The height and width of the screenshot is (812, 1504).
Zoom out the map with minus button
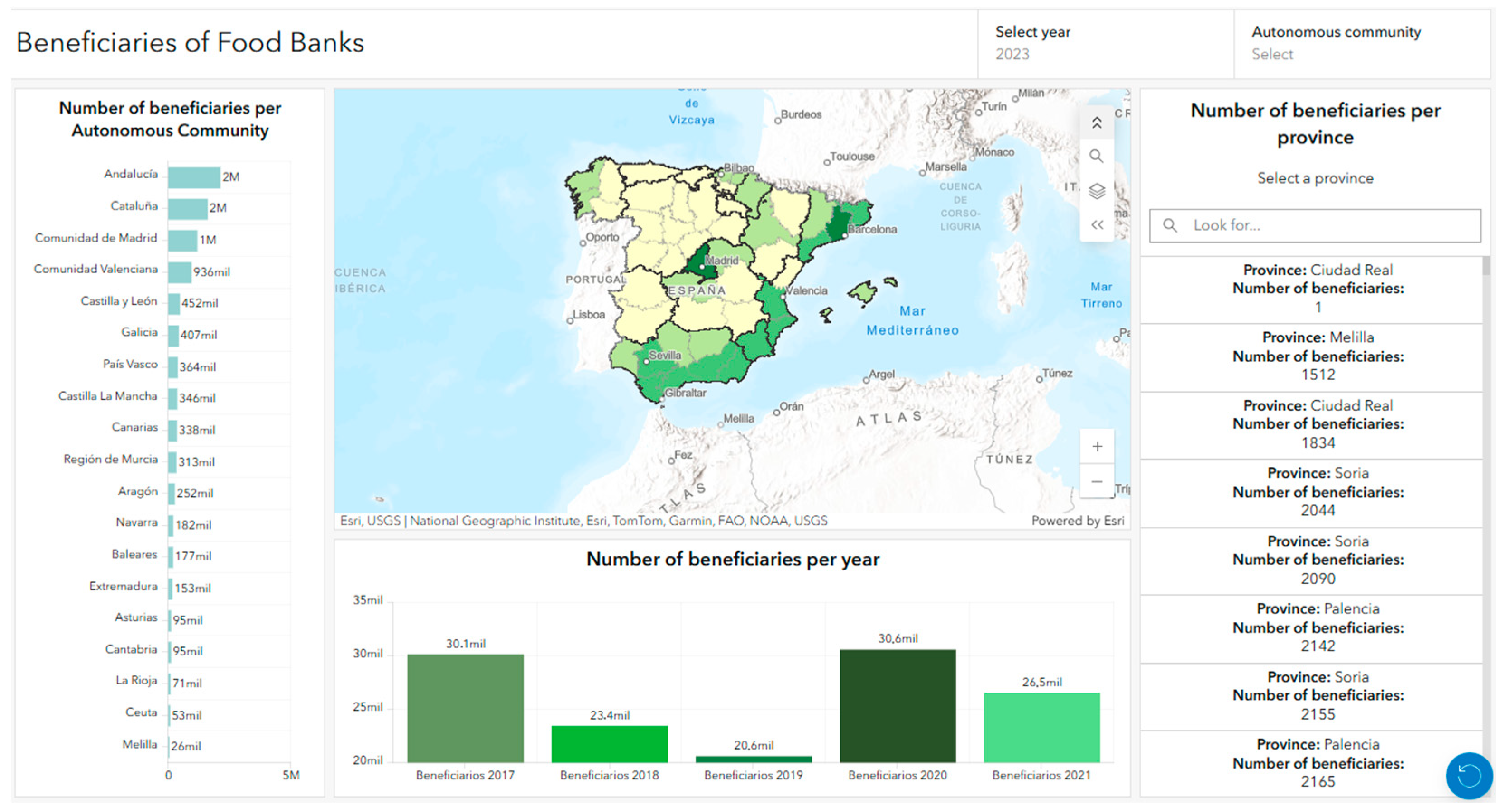click(x=1097, y=482)
